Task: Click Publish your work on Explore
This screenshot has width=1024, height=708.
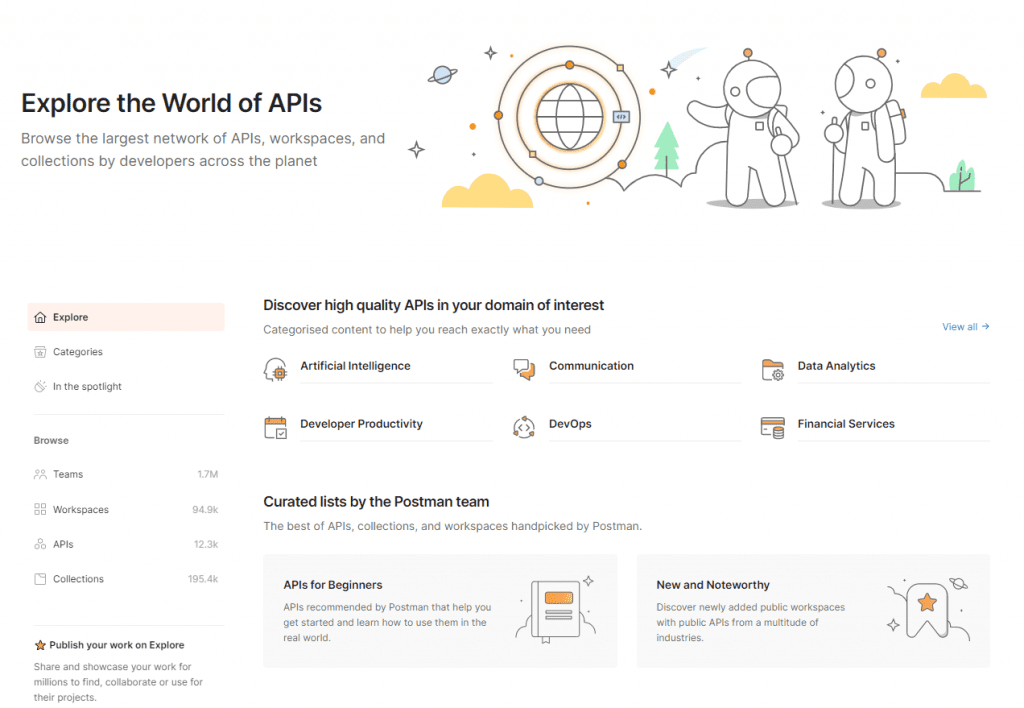Action: click(117, 645)
